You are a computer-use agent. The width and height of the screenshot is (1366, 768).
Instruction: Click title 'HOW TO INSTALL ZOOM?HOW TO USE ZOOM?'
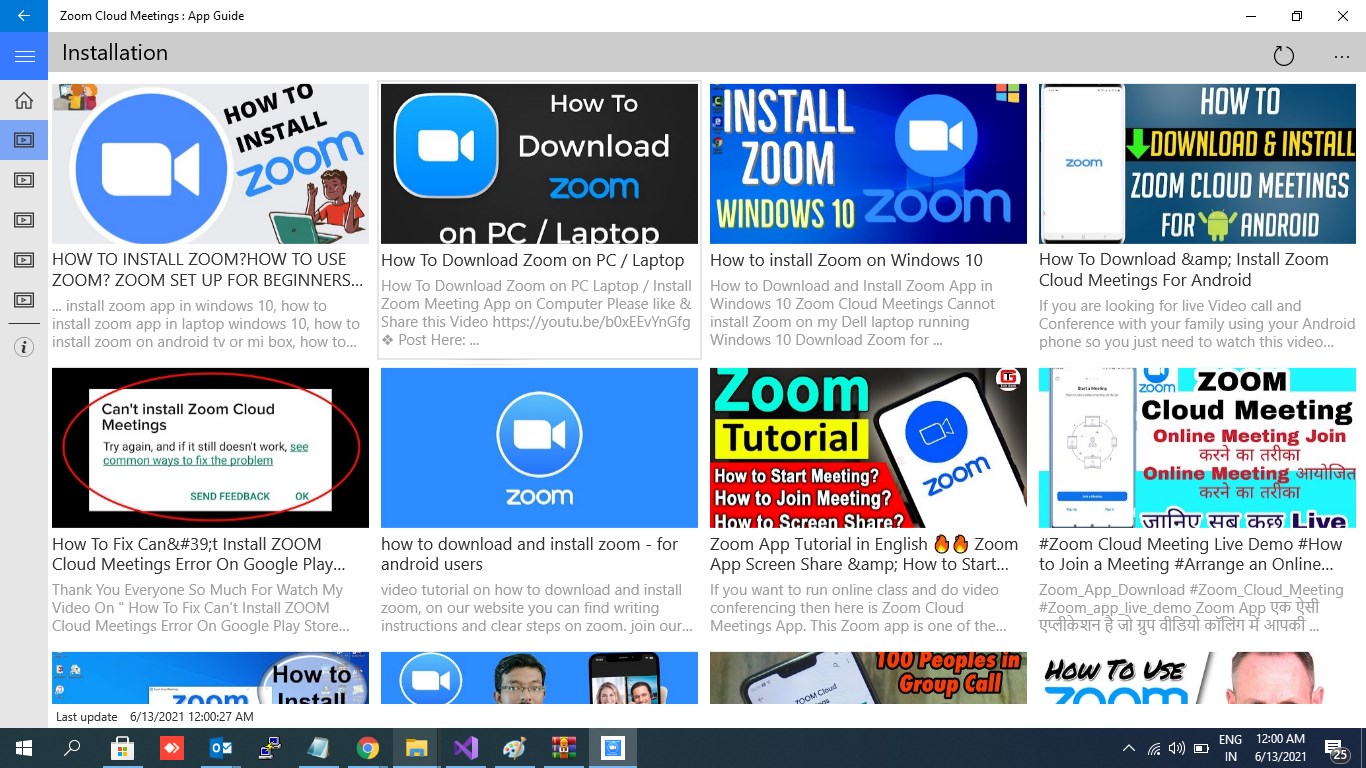pyautogui.click(x=208, y=270)
